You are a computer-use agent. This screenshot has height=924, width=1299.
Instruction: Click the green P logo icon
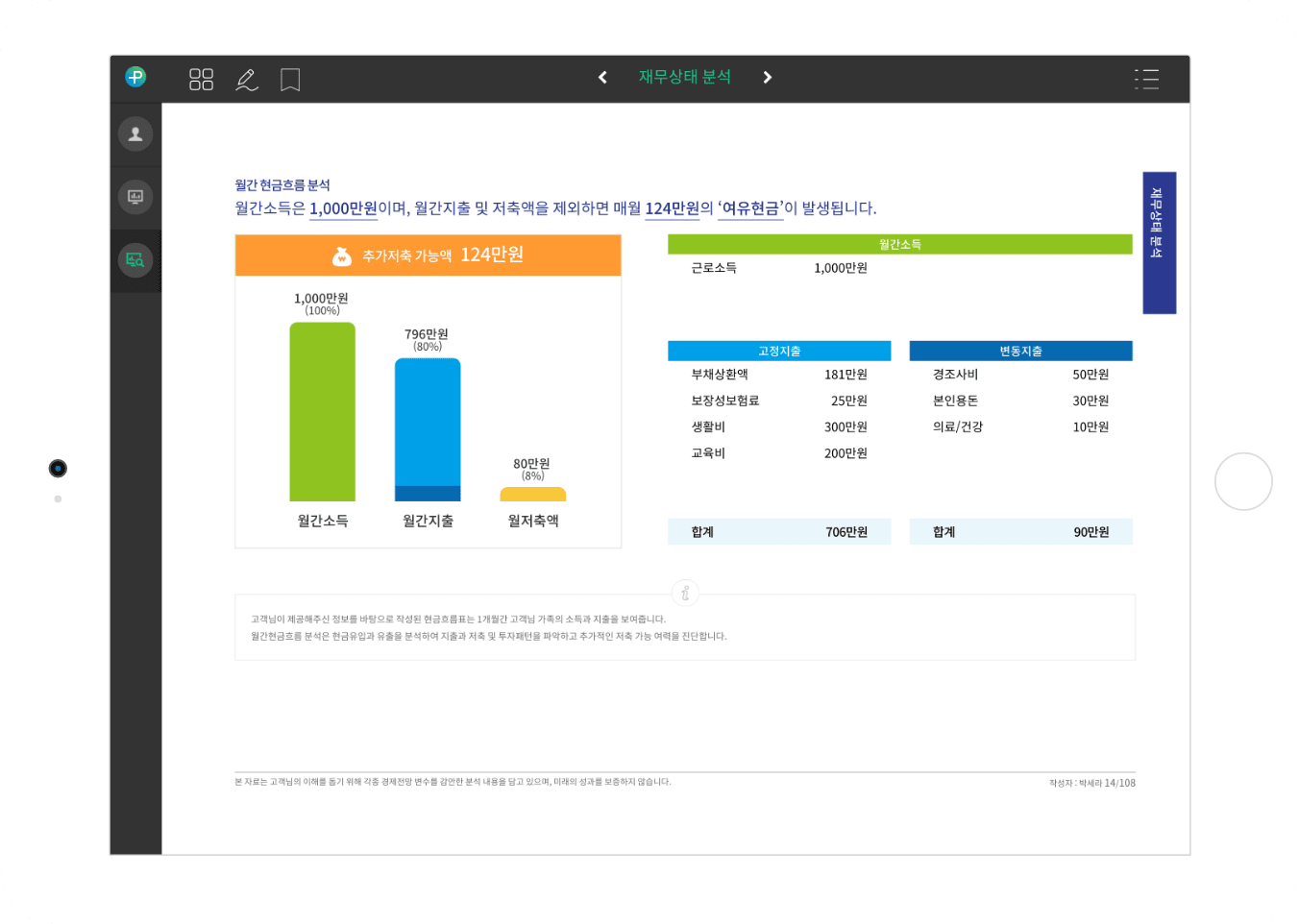[135, 77]
